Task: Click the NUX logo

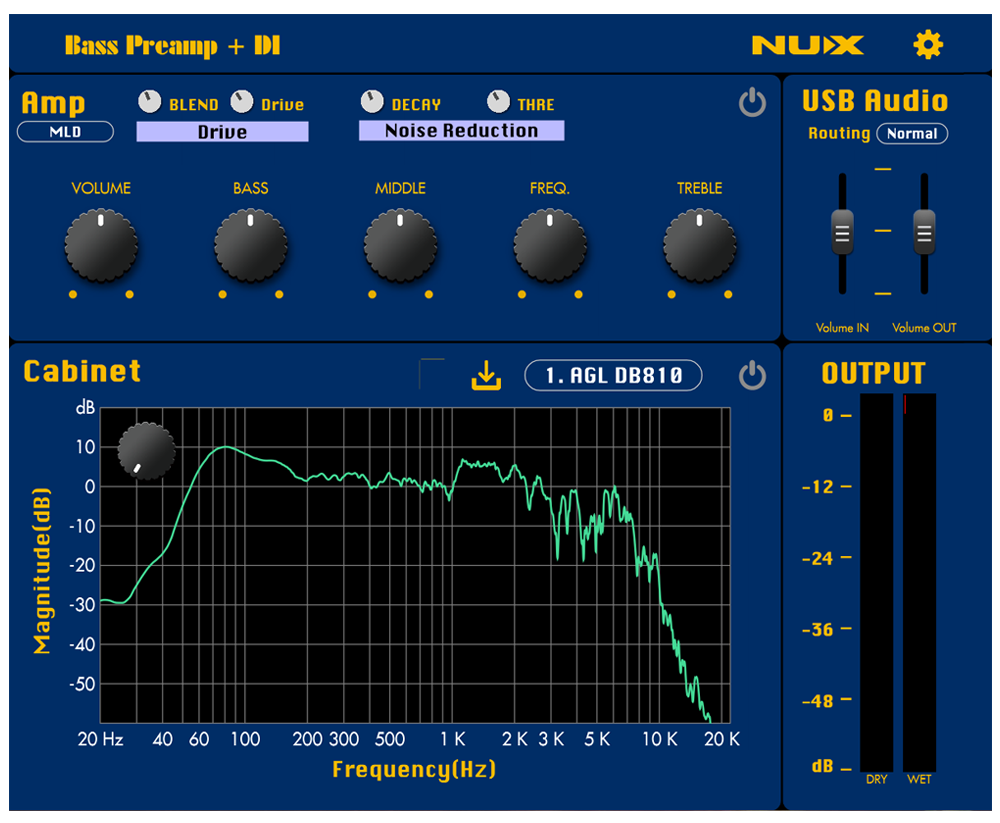Action: click(x=807, y=45)
